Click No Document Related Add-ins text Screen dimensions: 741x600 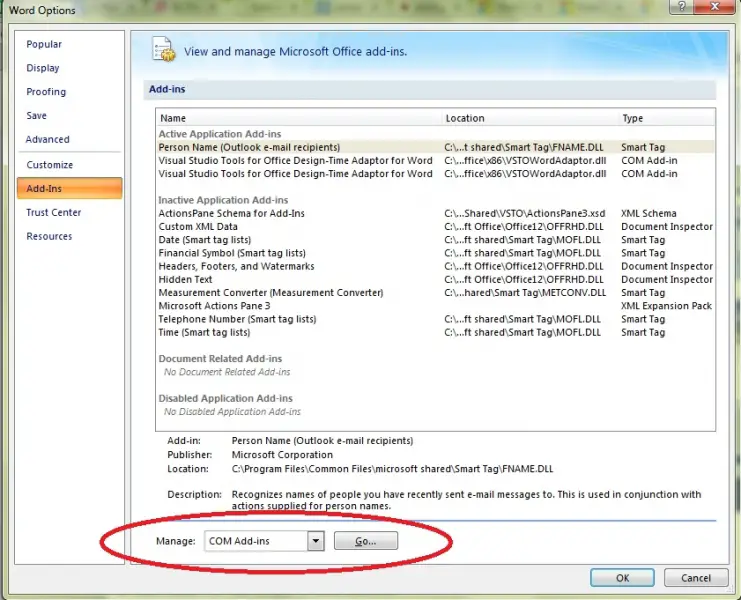point(227,372)
